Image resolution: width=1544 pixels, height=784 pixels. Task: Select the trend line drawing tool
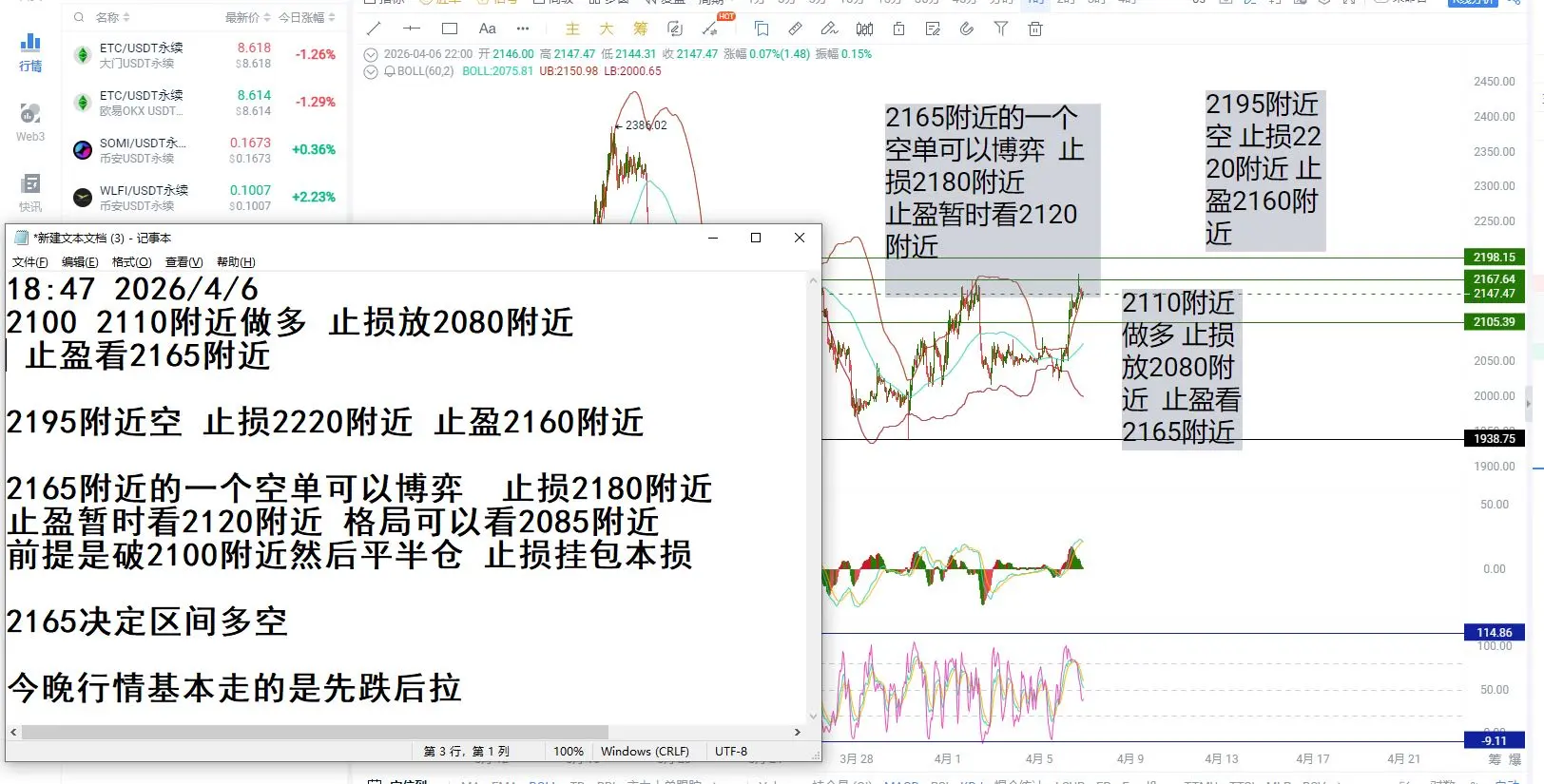(x=374, y=29)
